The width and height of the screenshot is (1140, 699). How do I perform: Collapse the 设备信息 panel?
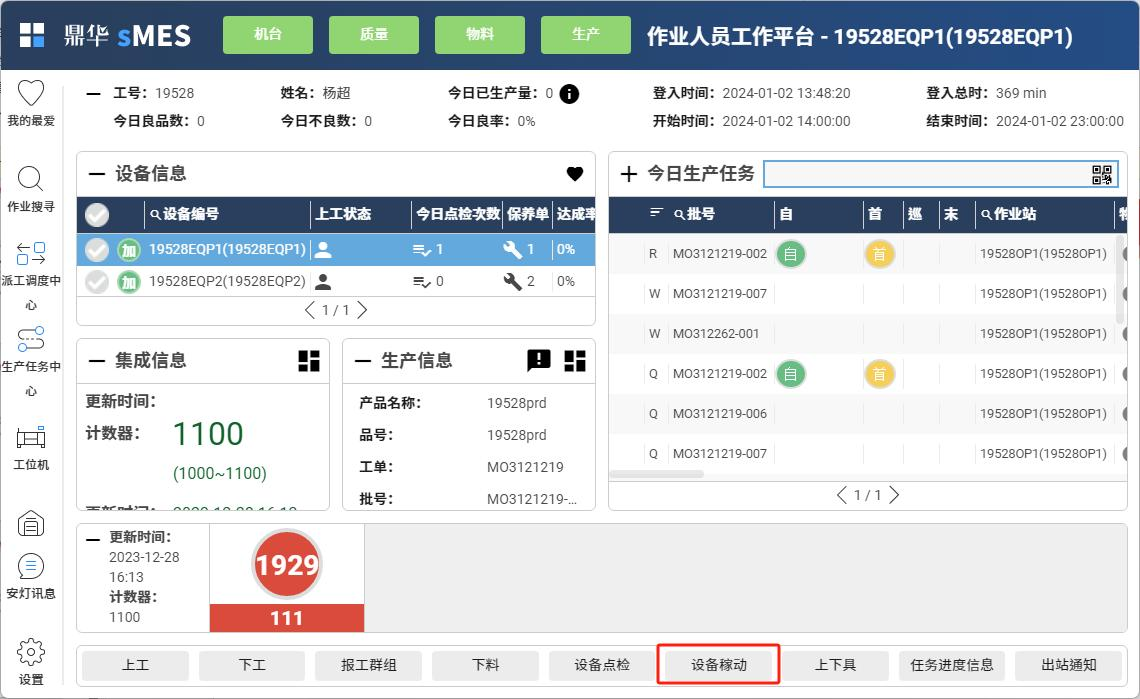pos(97,174)
